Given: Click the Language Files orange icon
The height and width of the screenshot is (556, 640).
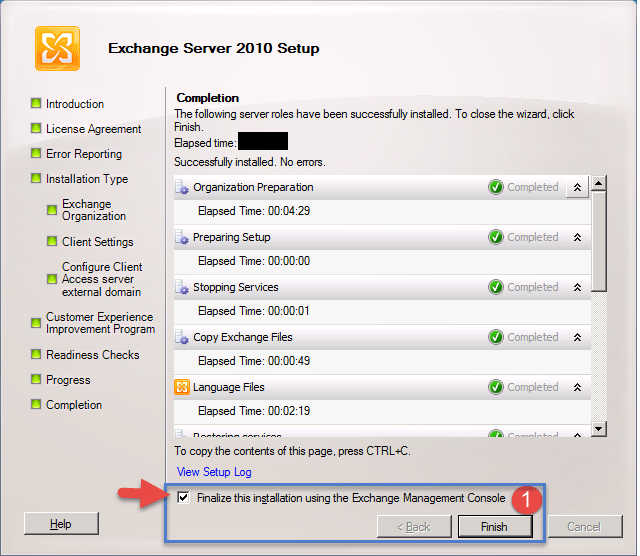Looking at the screenshot, I should point(182,387).
